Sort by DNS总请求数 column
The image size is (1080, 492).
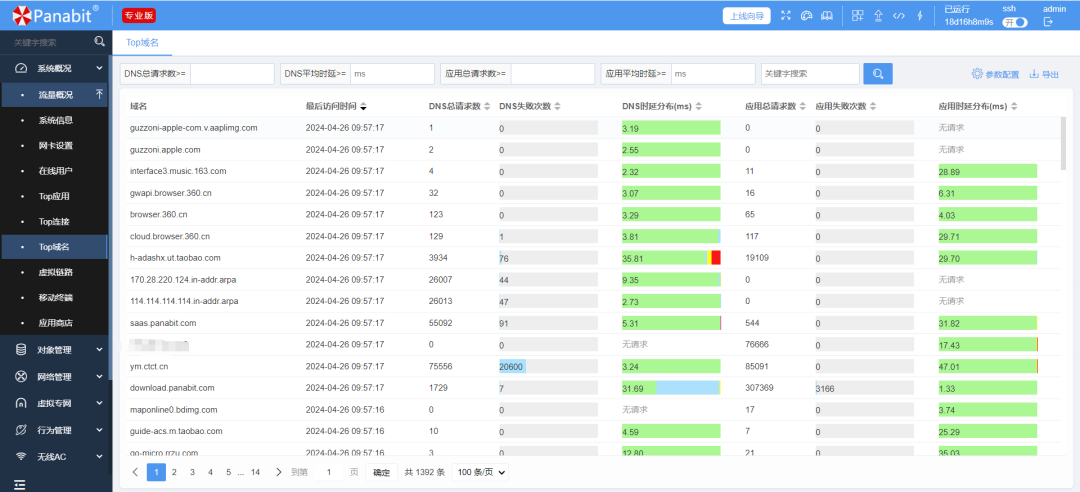click(487, 106)
